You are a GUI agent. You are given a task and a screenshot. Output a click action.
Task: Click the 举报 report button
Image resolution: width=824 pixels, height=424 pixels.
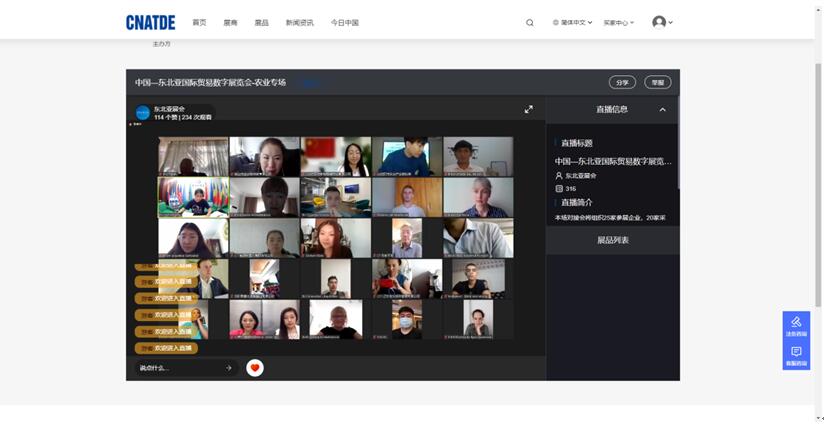point(655,82)
